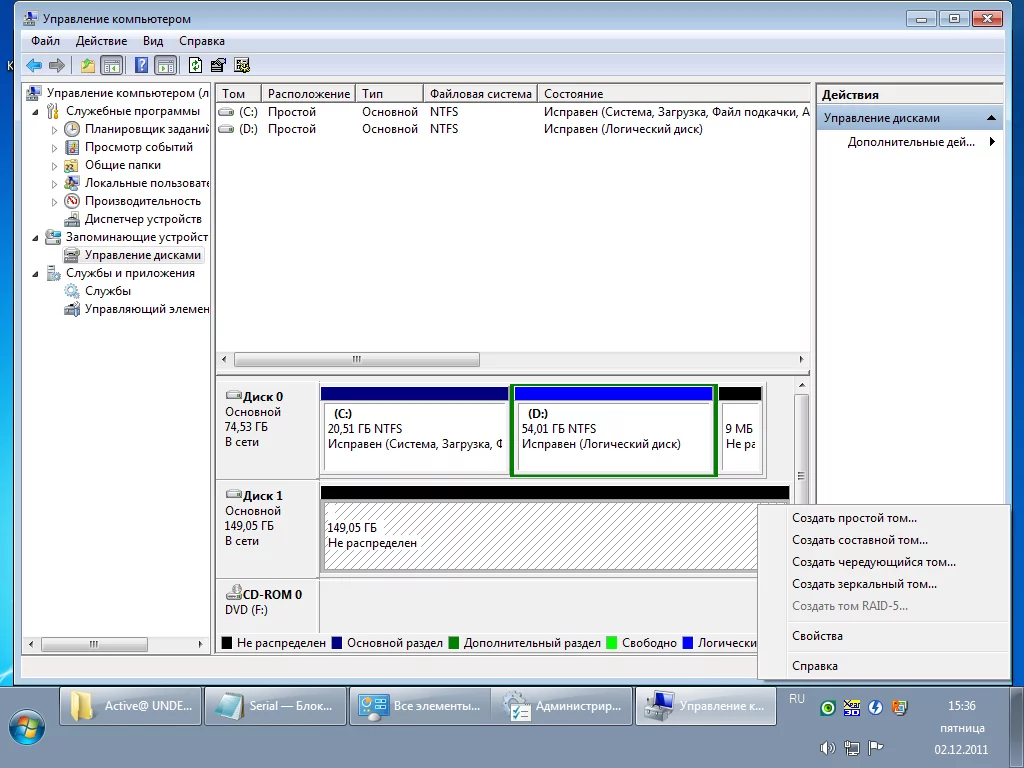Screen dimensions: 1024x768
Task: Click the blue Back arrow in toolbar
Action: tap(34, 66)
